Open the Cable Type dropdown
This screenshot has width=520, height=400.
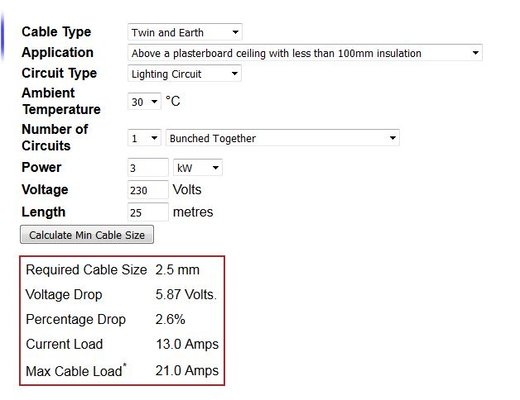185,32
